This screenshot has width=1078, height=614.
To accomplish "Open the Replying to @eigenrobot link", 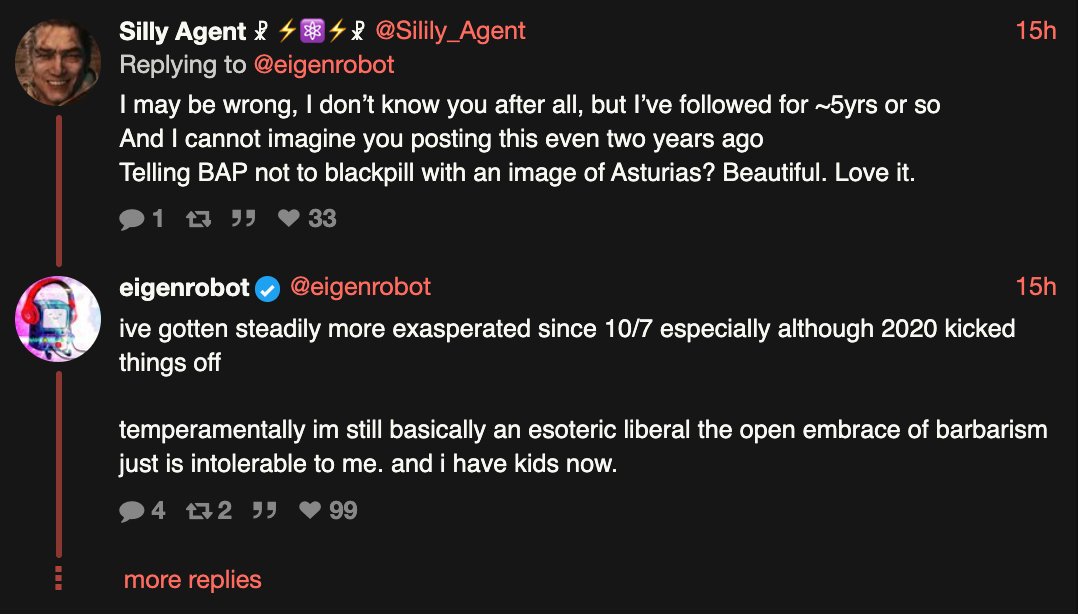I will pos(324,65).
